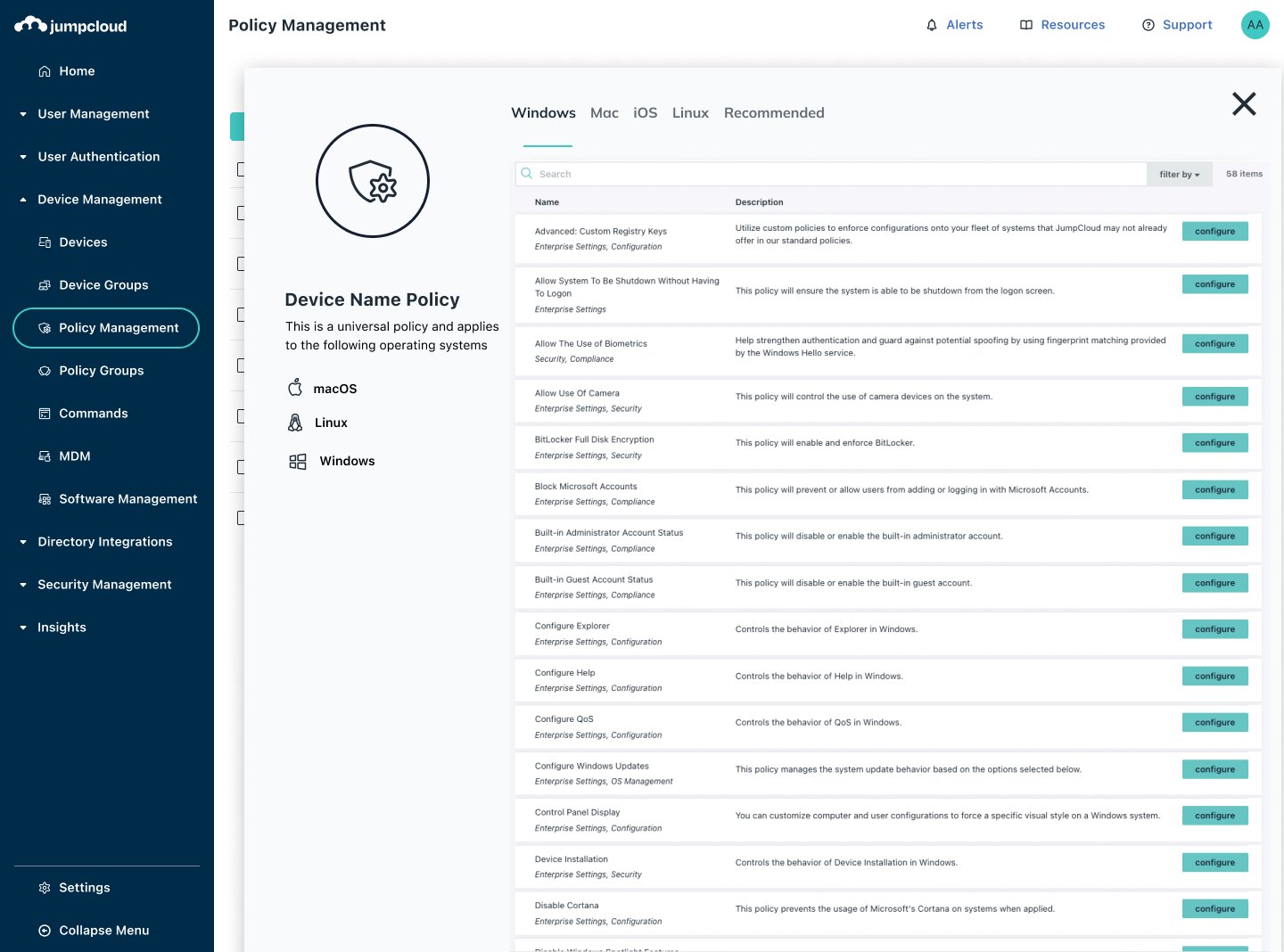
Task: Open Policy Groups via its icon
Action: pyautogui.click(x=45, y=371)
